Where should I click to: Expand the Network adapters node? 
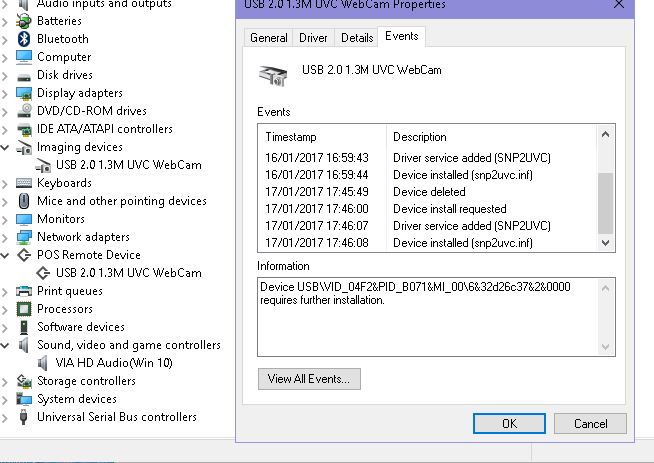pyautogui.click(x=5, y=237)
